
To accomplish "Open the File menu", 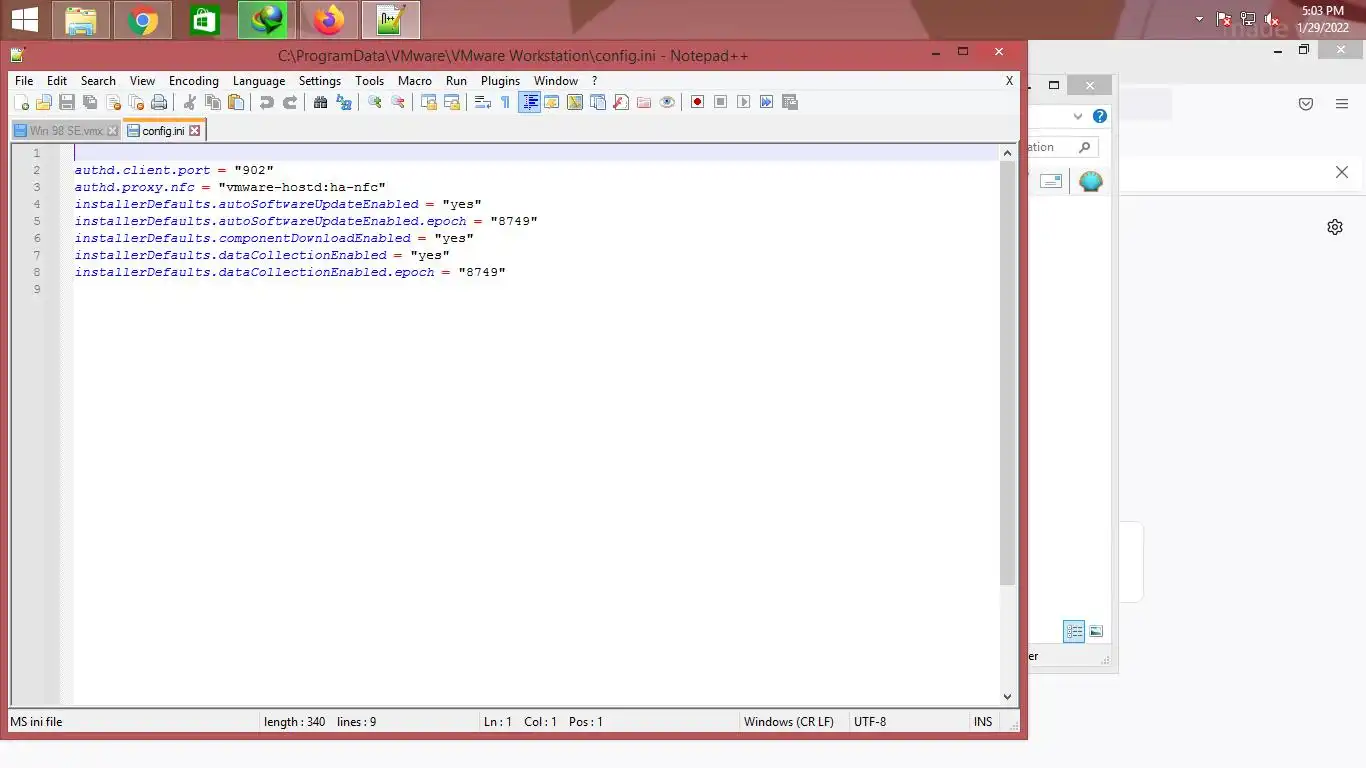I will [x=24, y=81].
